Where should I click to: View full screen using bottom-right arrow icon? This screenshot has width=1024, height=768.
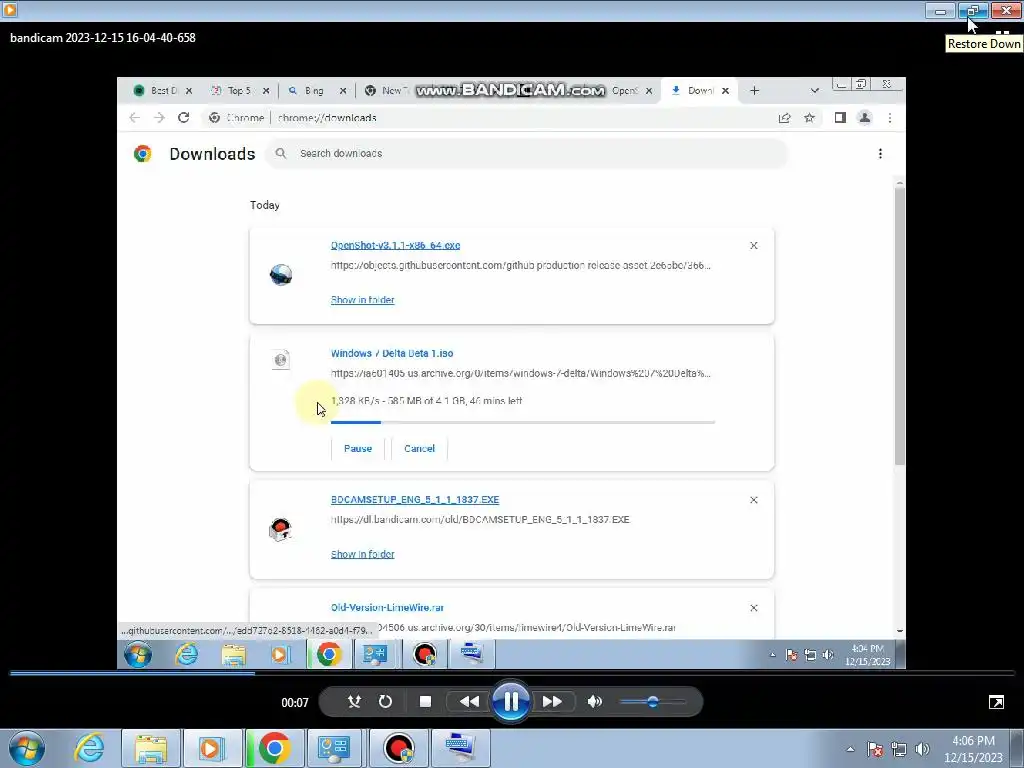(996, 703)
